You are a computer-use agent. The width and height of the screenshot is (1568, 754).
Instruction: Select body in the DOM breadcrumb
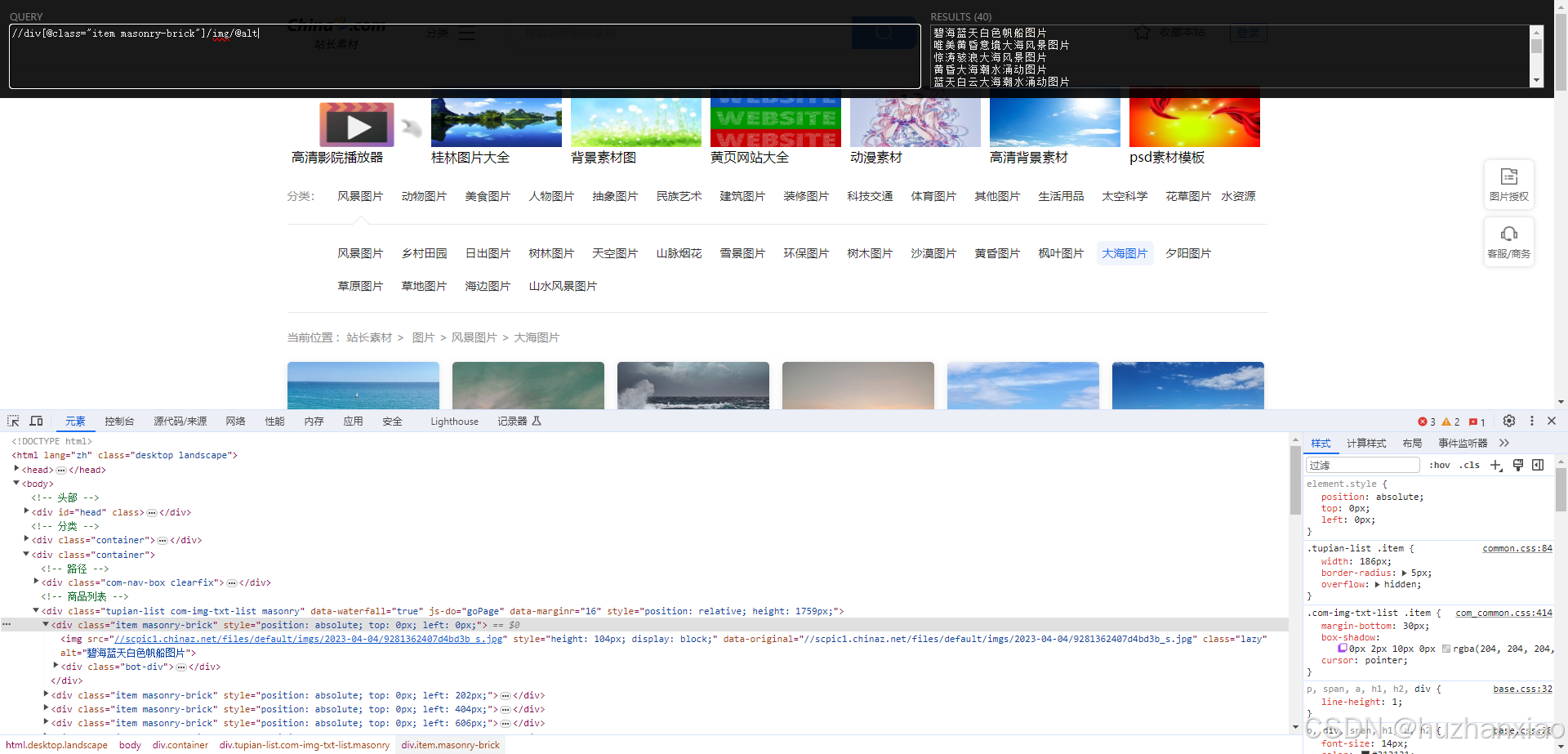(130, 745)
